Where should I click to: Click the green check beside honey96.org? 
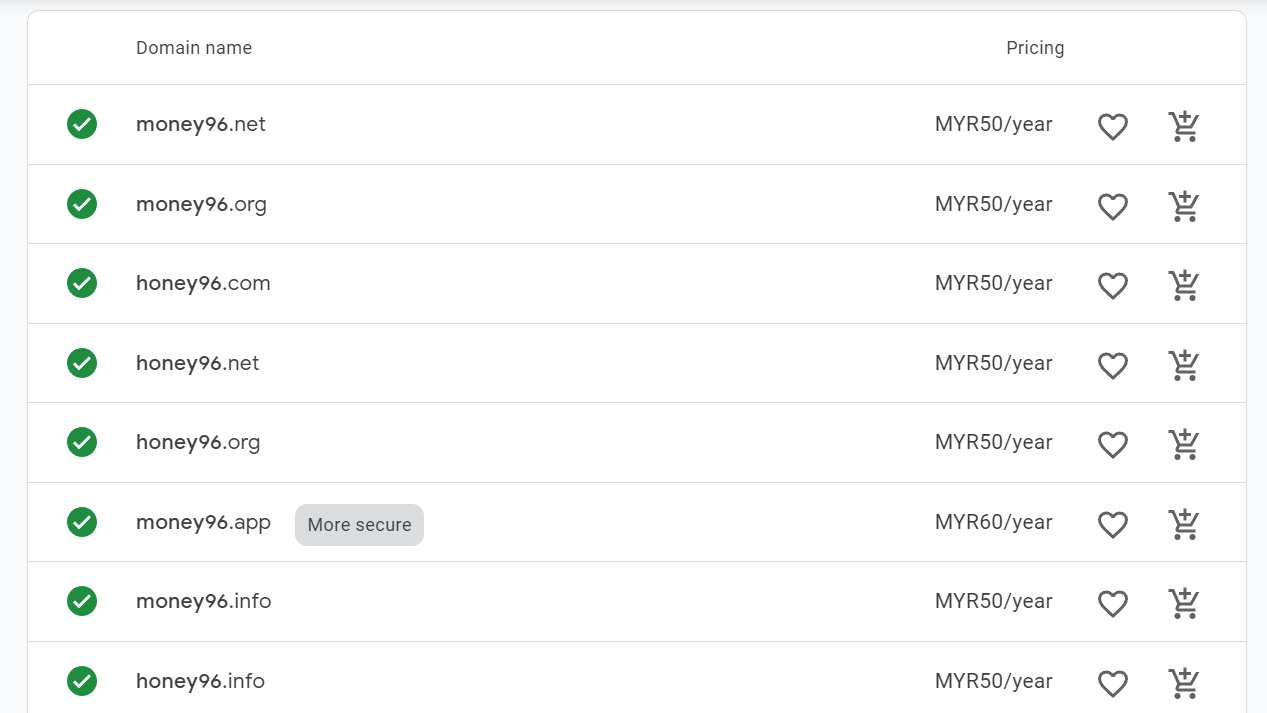[82, 442]
